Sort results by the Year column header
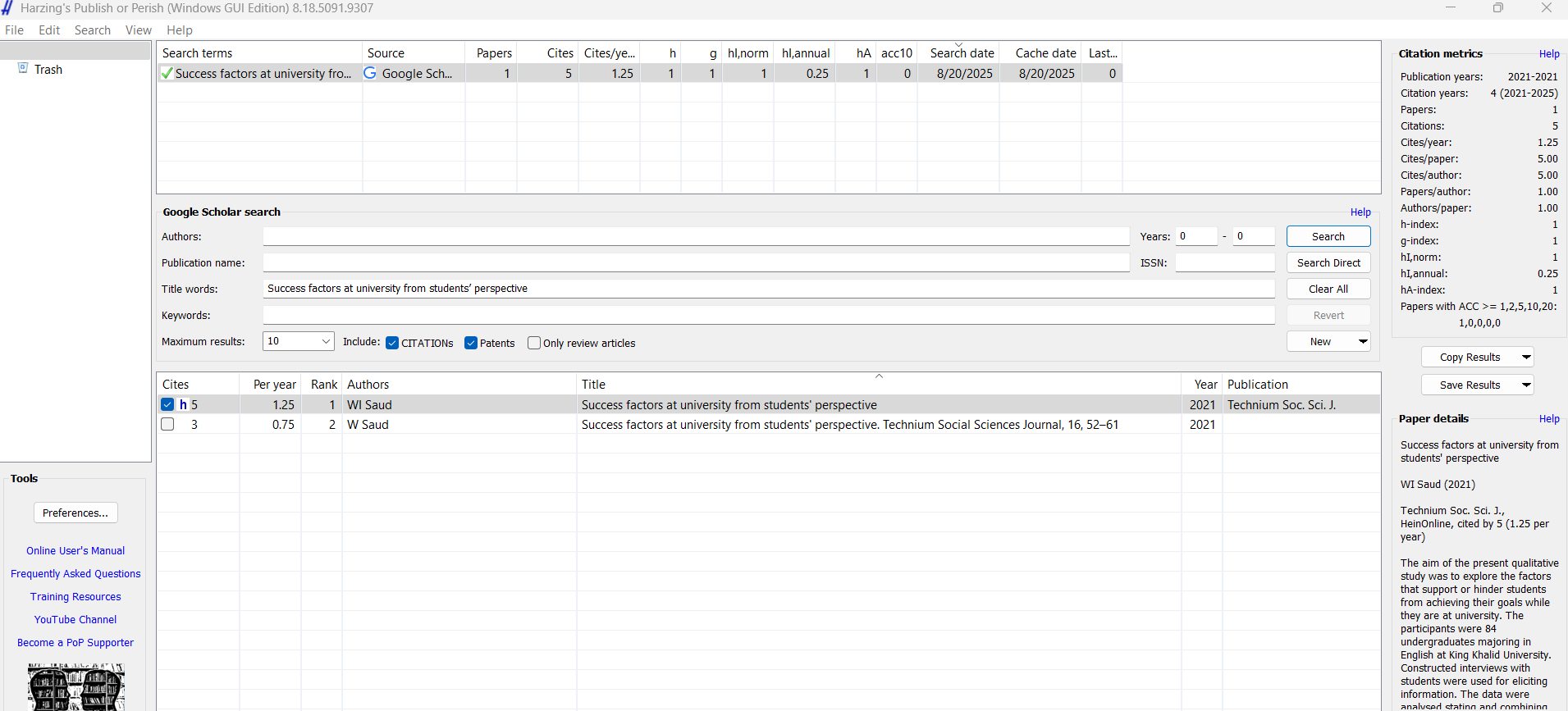This screenshot has width=1568, height=711. click(1205, 384)
